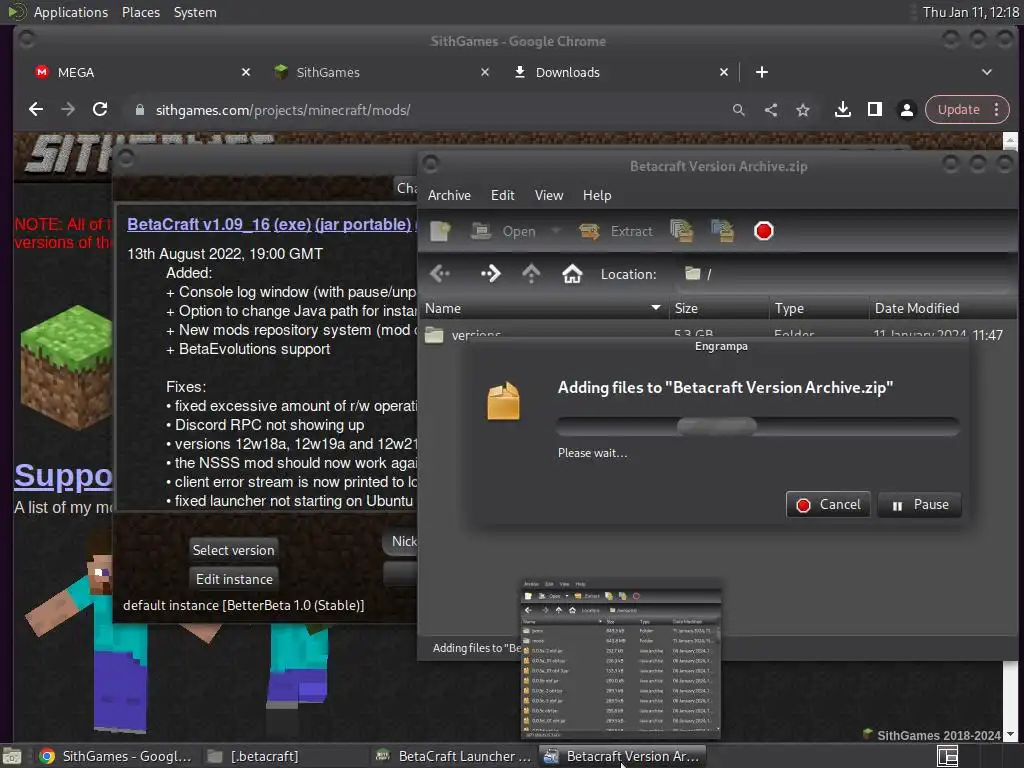Click the Open button in archive toolbar
The height and width of the screenshot is (768, 1024).
click(504, 231)
